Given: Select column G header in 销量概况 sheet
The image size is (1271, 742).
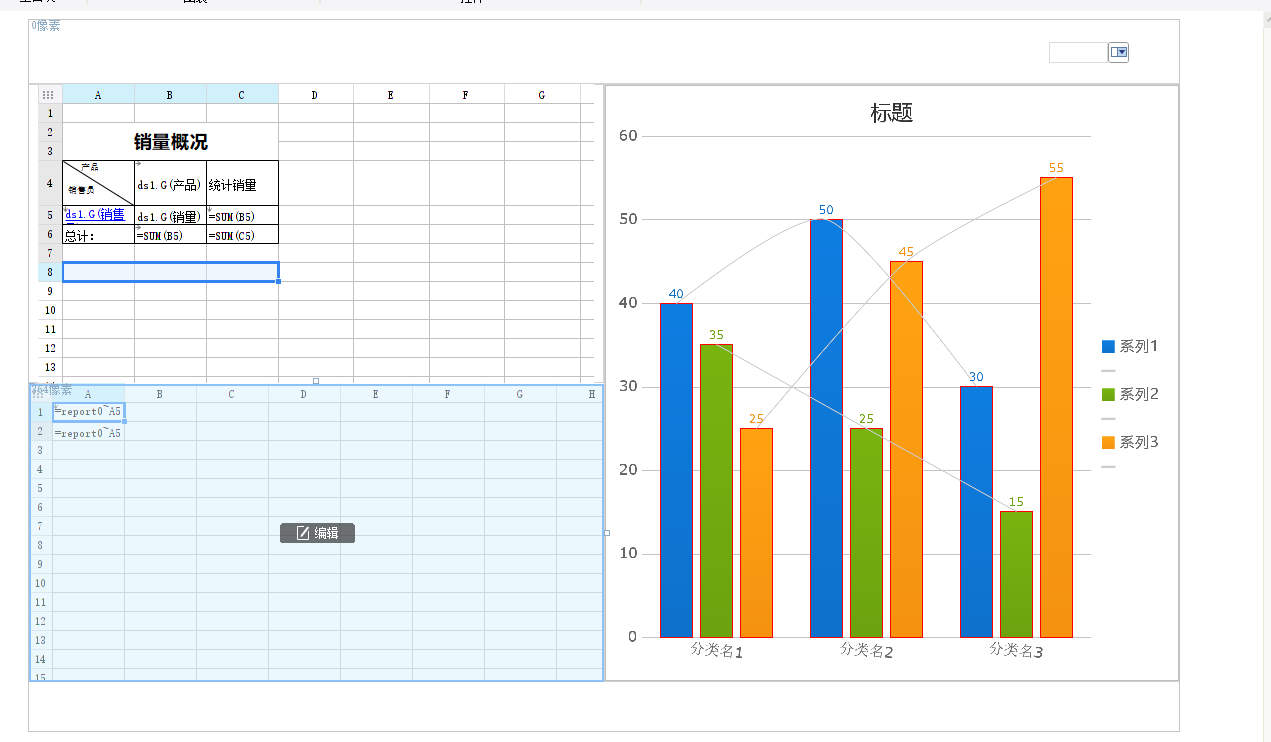Looking at the screenshot, I should [542, 95].
